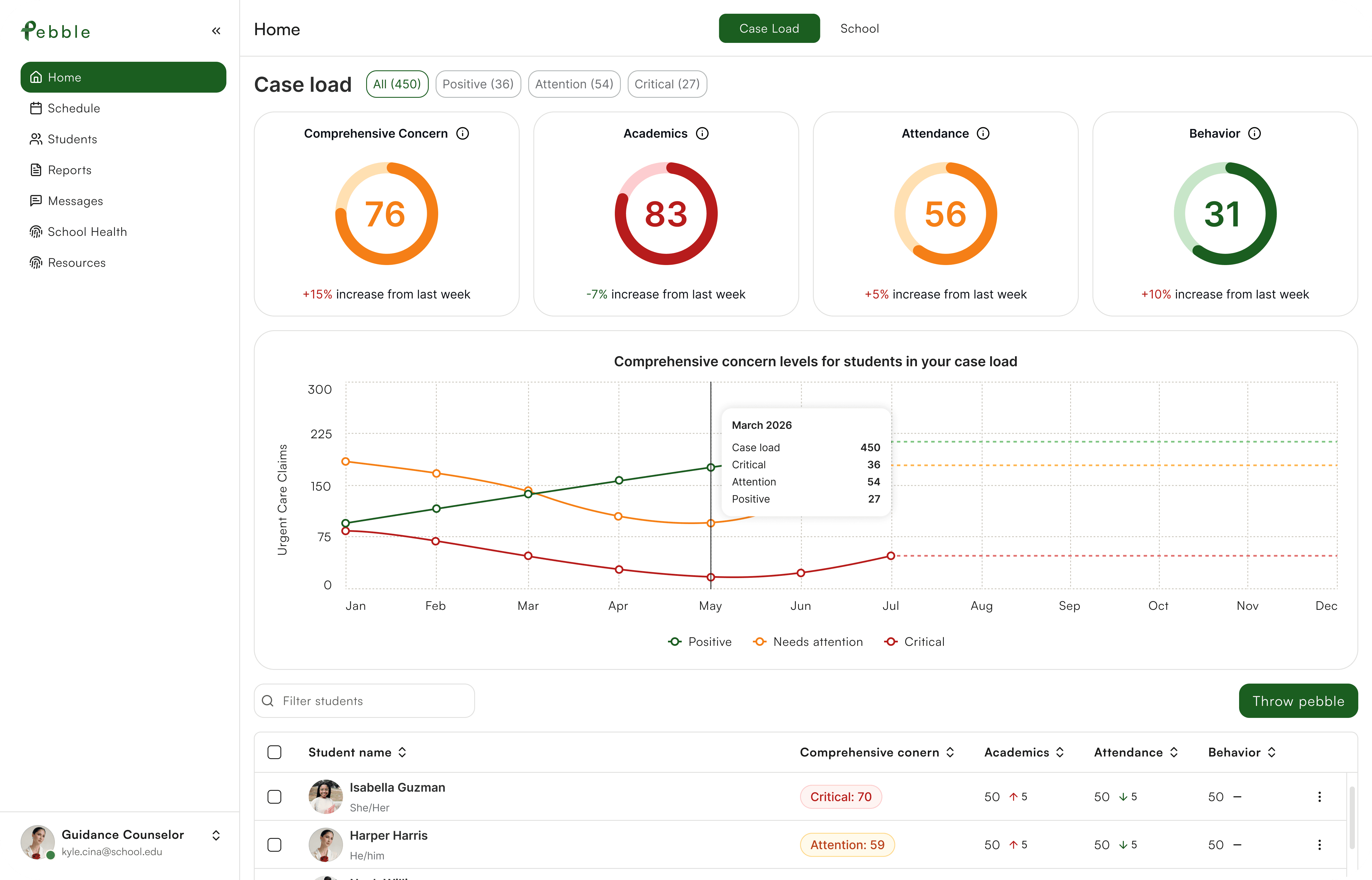Viewport: 1372px width, 880px height.
Task: Click the info icon beside Comprehensive Concern
Action: coord(463,133)
